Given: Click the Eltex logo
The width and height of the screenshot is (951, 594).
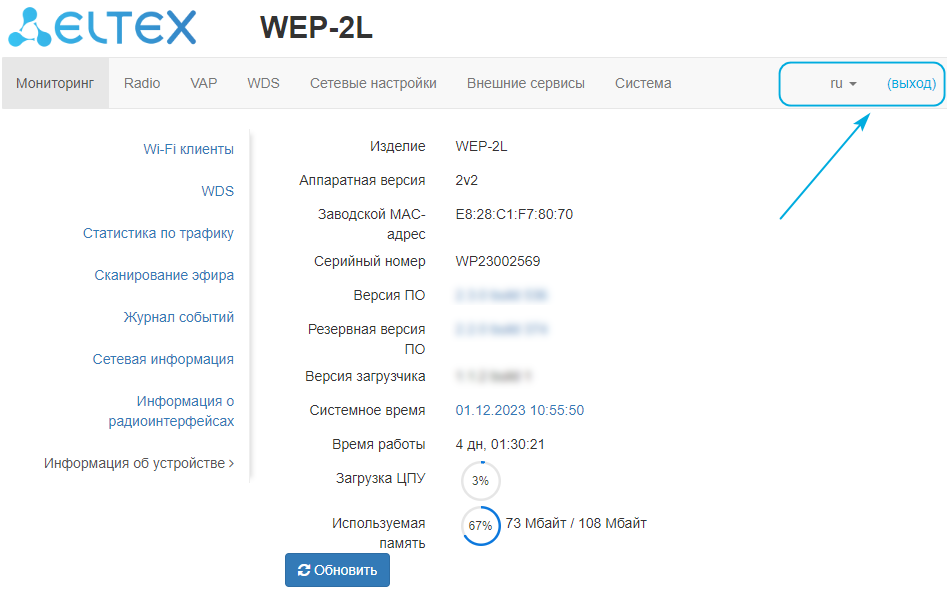Looking at the screenshot, I should point(102,27).
